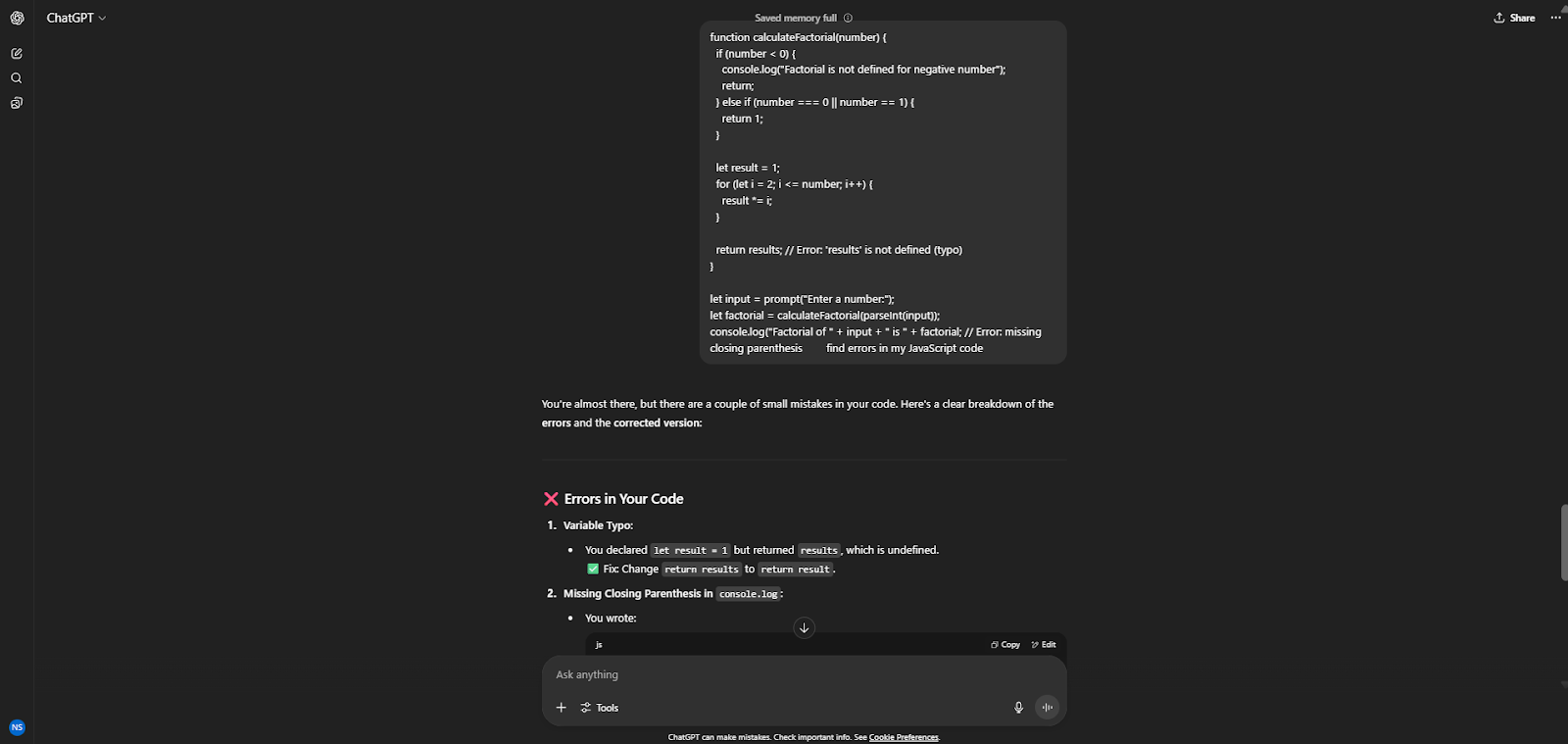Screen dimensions: 1568x744
Task: Expand the ChatGPT model selector dropdown
Action: coord(76,18)
